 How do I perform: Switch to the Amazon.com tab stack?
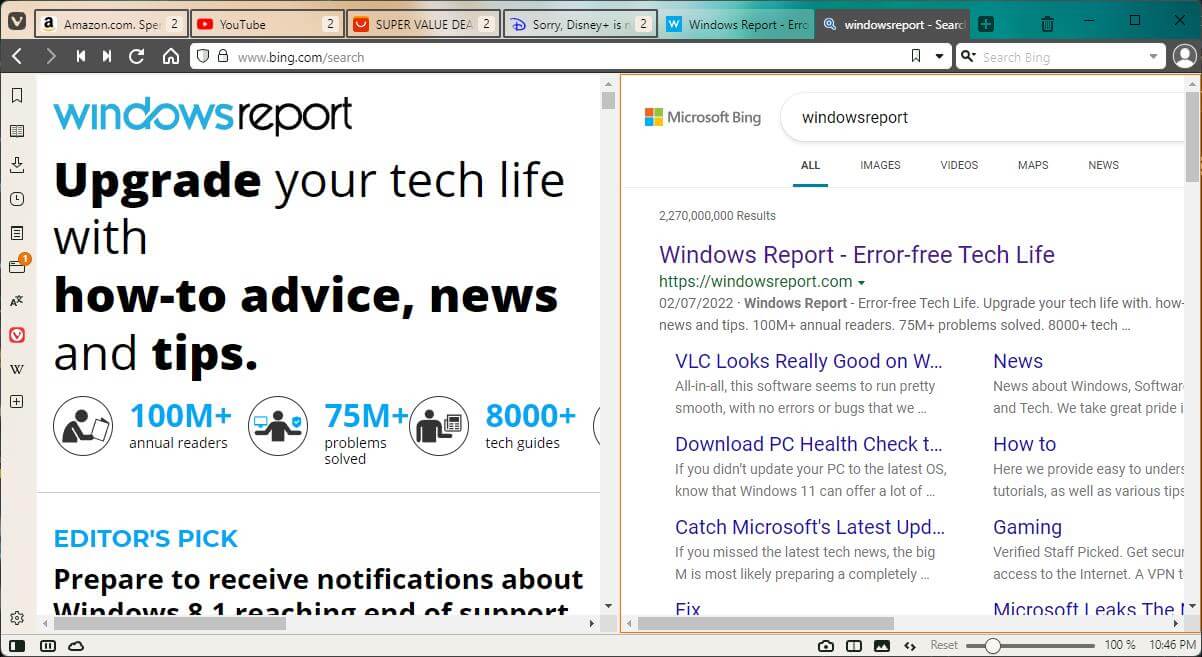(x=110, y=24)
